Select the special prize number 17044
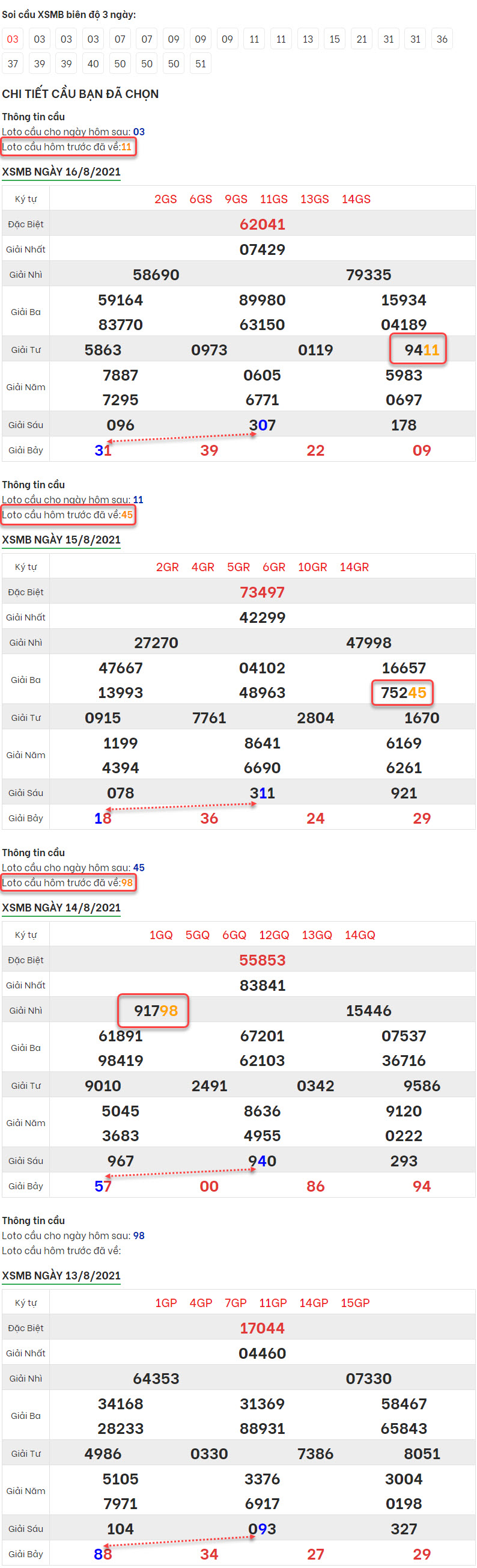Image resolution: width=477 pixels, height=1568 pixels. 262,1328
